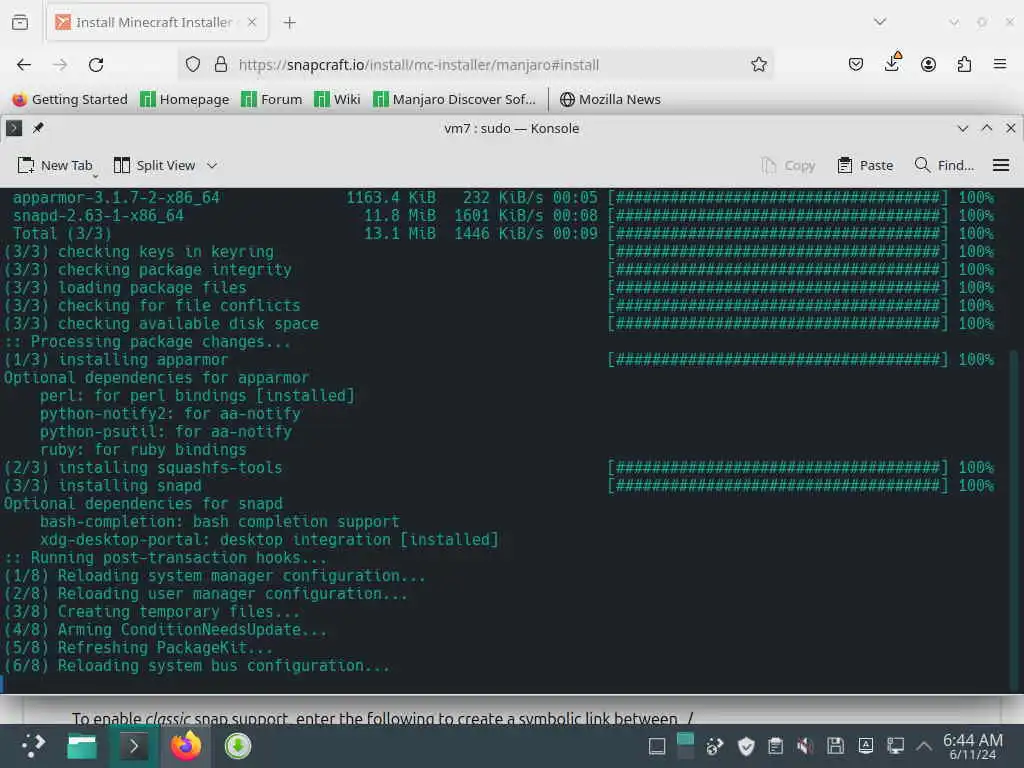1024x768 pixels.
Task: Switch to the Konsole taskbar entry
Action: (x=134, y=746)
